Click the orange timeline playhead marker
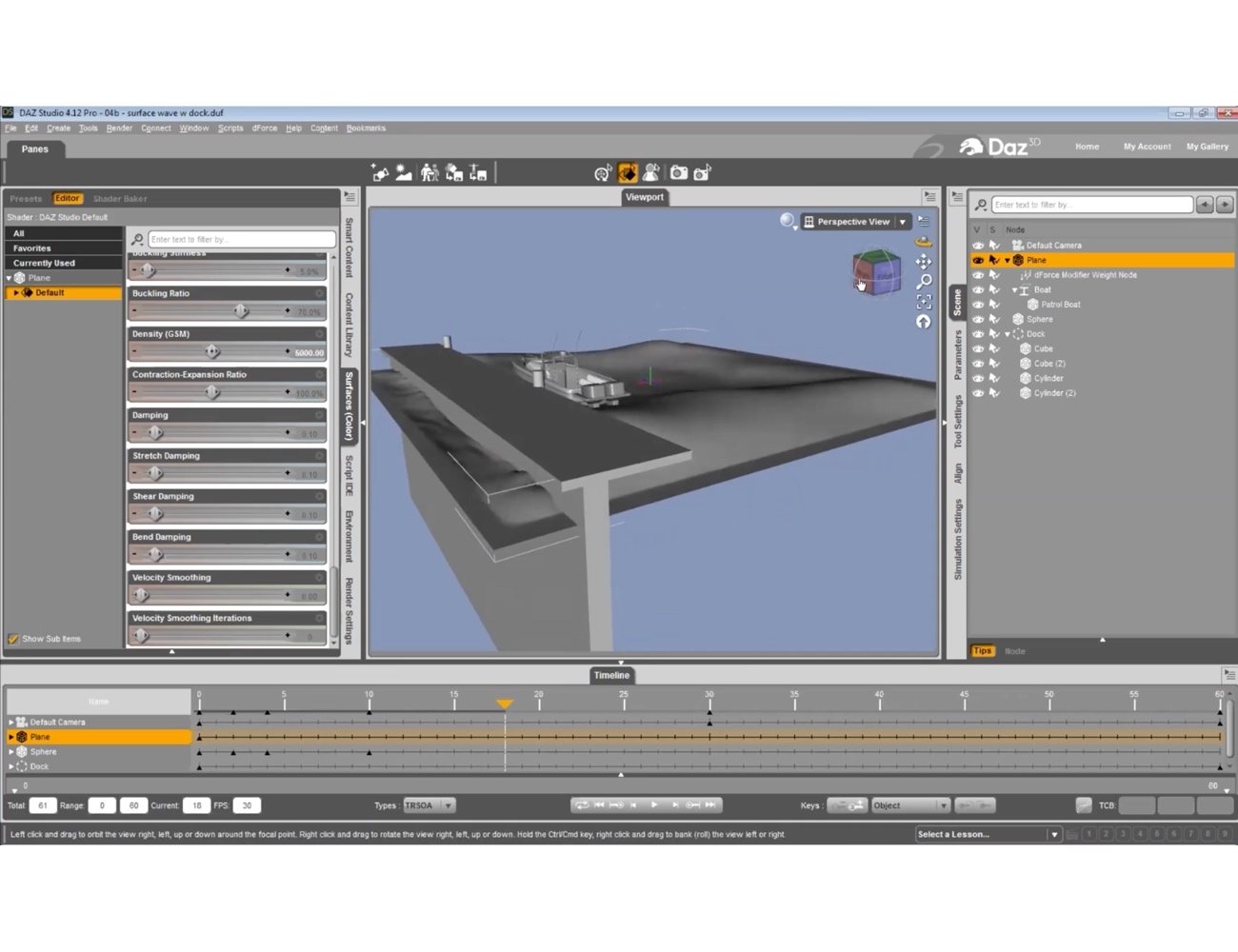 click(x=505, y=704)
